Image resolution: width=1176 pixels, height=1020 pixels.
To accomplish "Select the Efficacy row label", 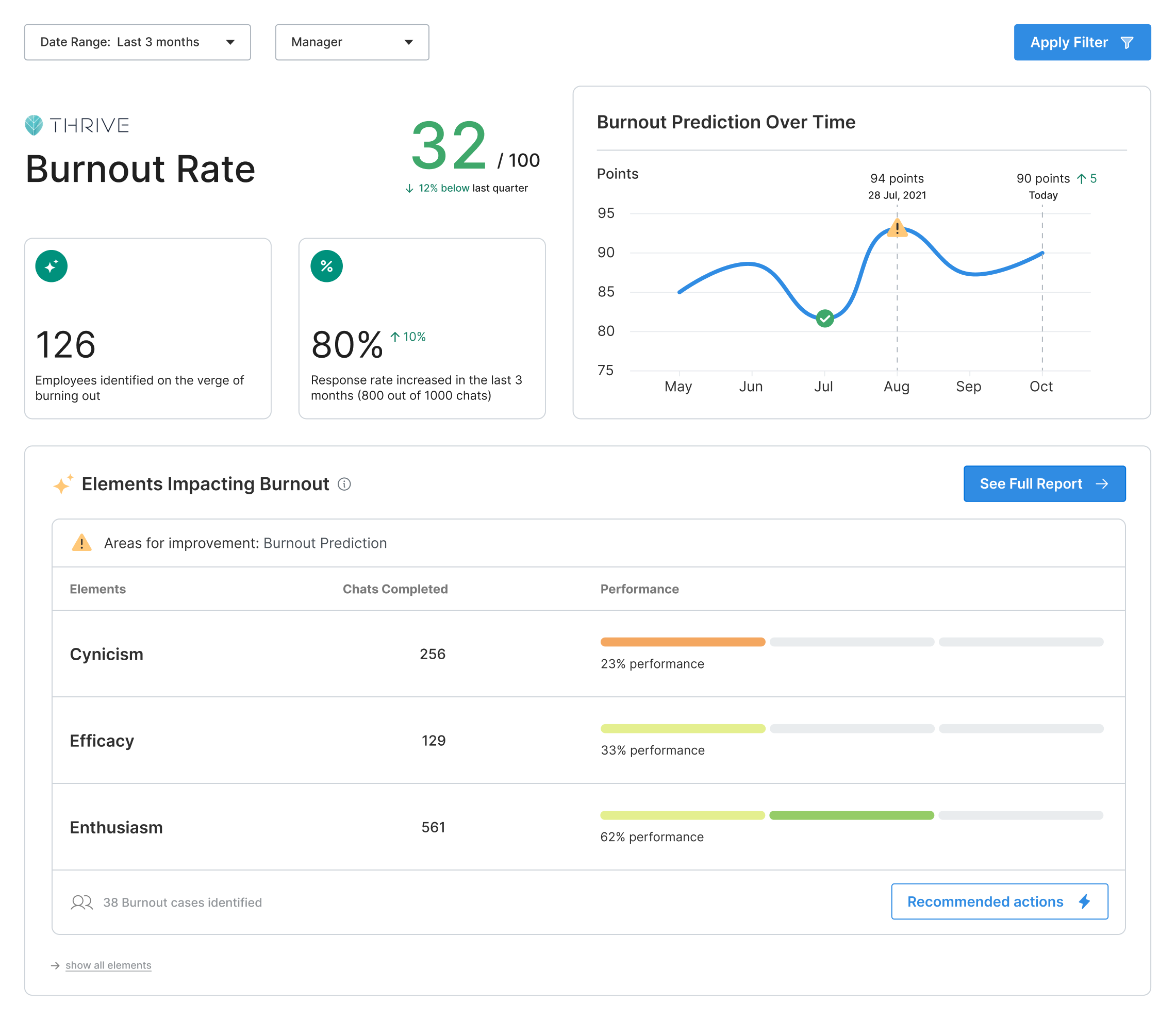I will [x=102, y=741].
